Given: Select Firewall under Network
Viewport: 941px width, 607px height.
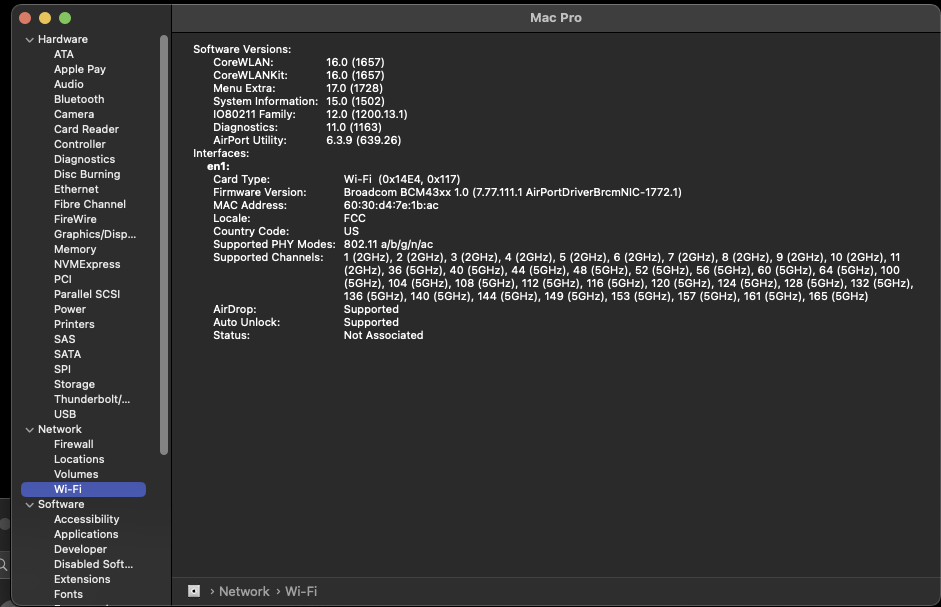Looking at the screenshot, I should coord(73,444).
